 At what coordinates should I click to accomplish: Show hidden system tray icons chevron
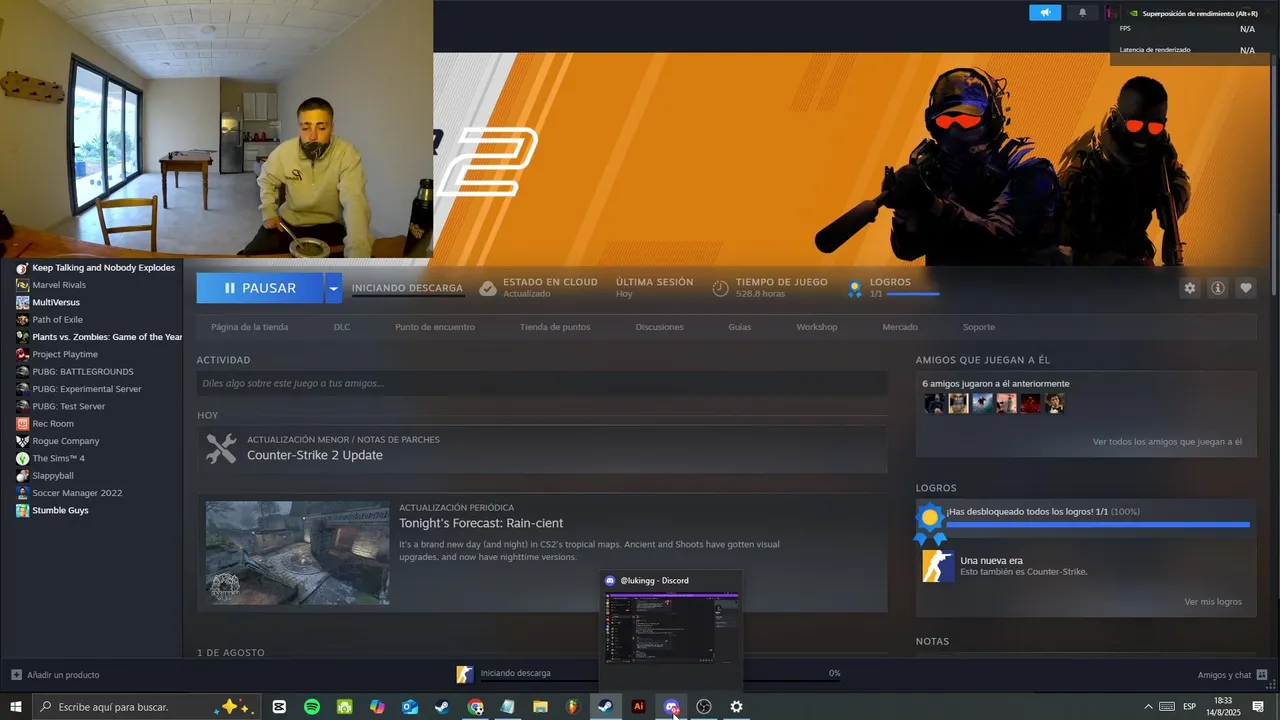pos(1148,707)
